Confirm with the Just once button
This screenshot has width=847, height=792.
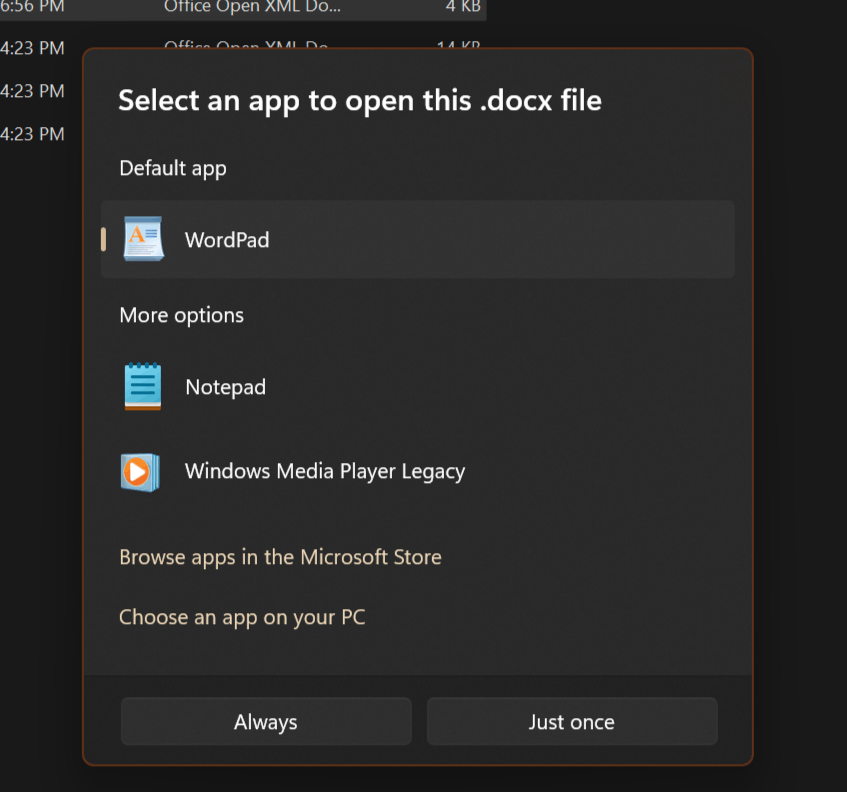[572, 721]
